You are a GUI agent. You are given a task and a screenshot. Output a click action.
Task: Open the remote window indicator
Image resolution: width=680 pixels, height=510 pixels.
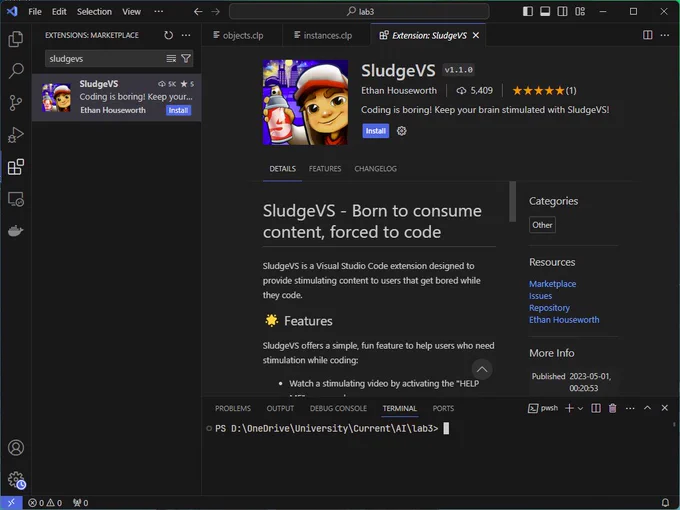pyautogui.click(x=11, y=503)
